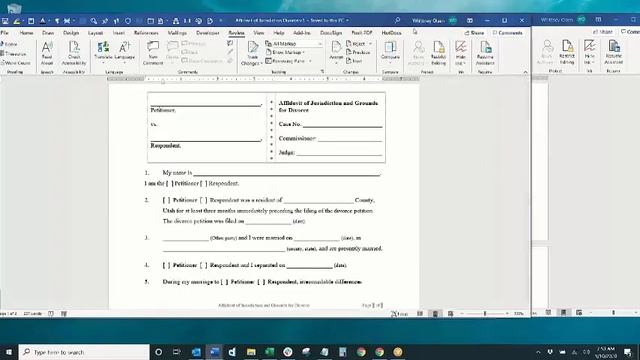Adjust the zoom slider in front window
Screen dimensions: 640x360
pos(485,313)
